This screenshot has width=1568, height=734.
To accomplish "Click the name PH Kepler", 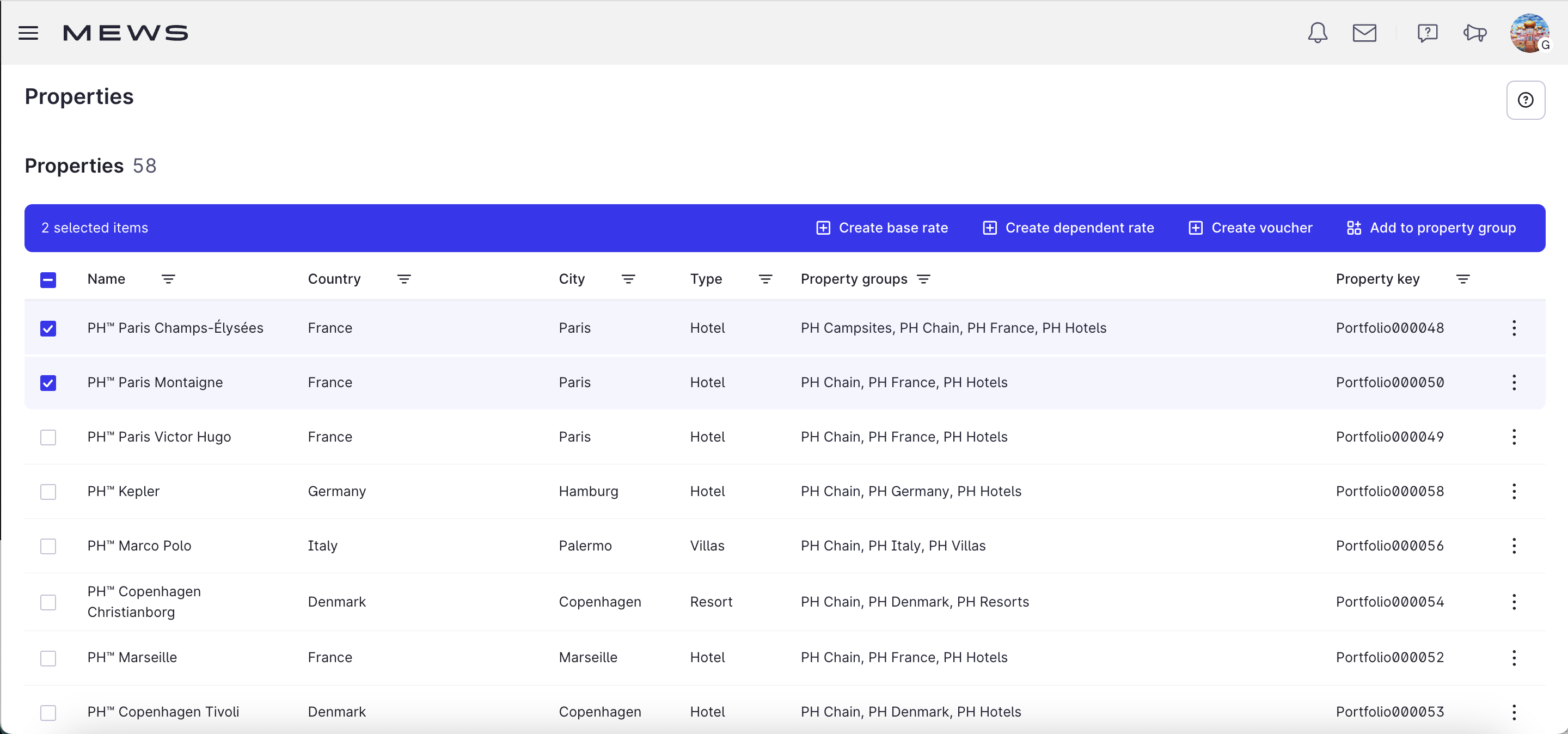I will point(123,491).
